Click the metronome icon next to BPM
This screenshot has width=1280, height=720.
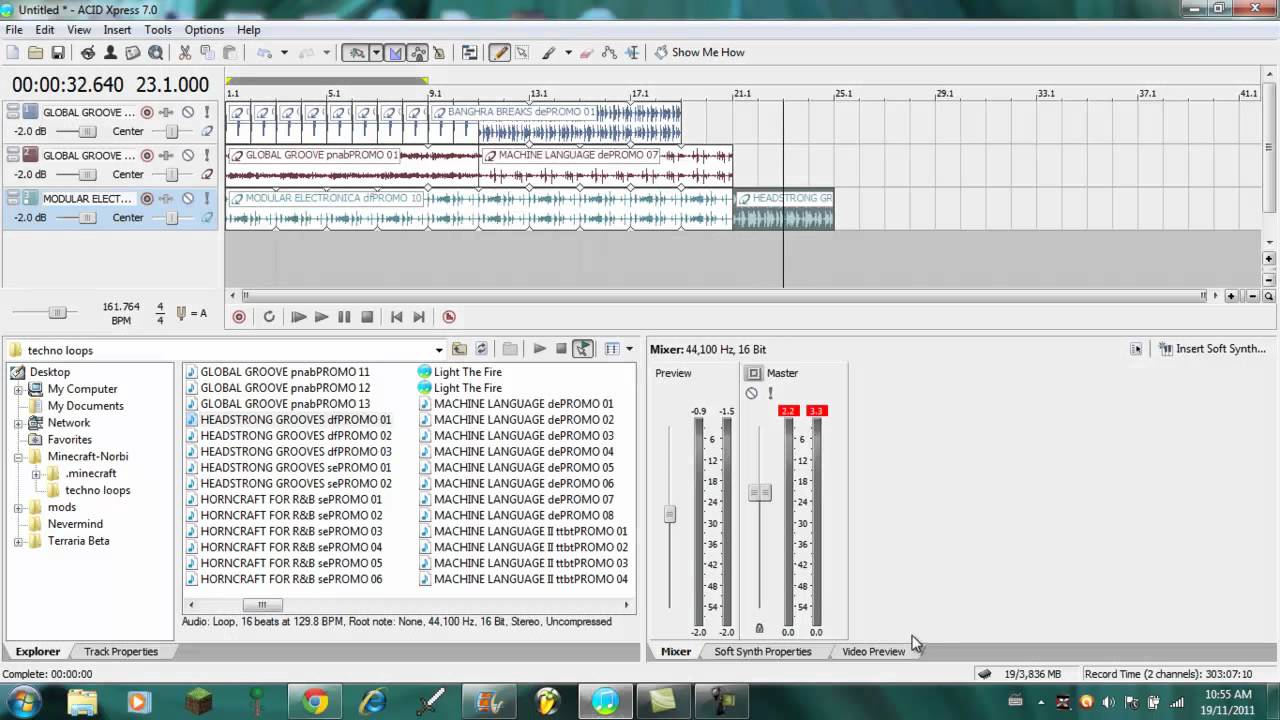(x=181, y=313)
